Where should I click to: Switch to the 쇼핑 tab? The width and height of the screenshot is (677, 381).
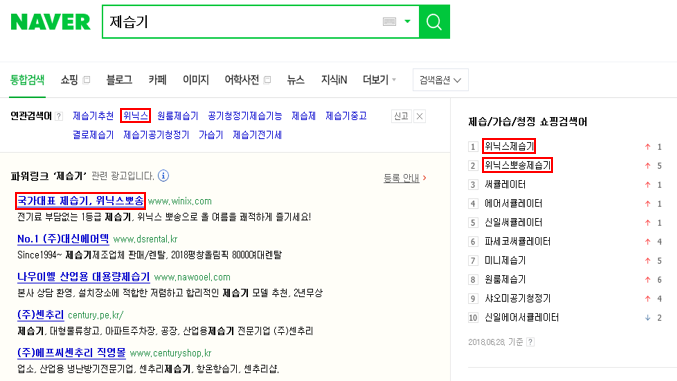pos(69,80)
